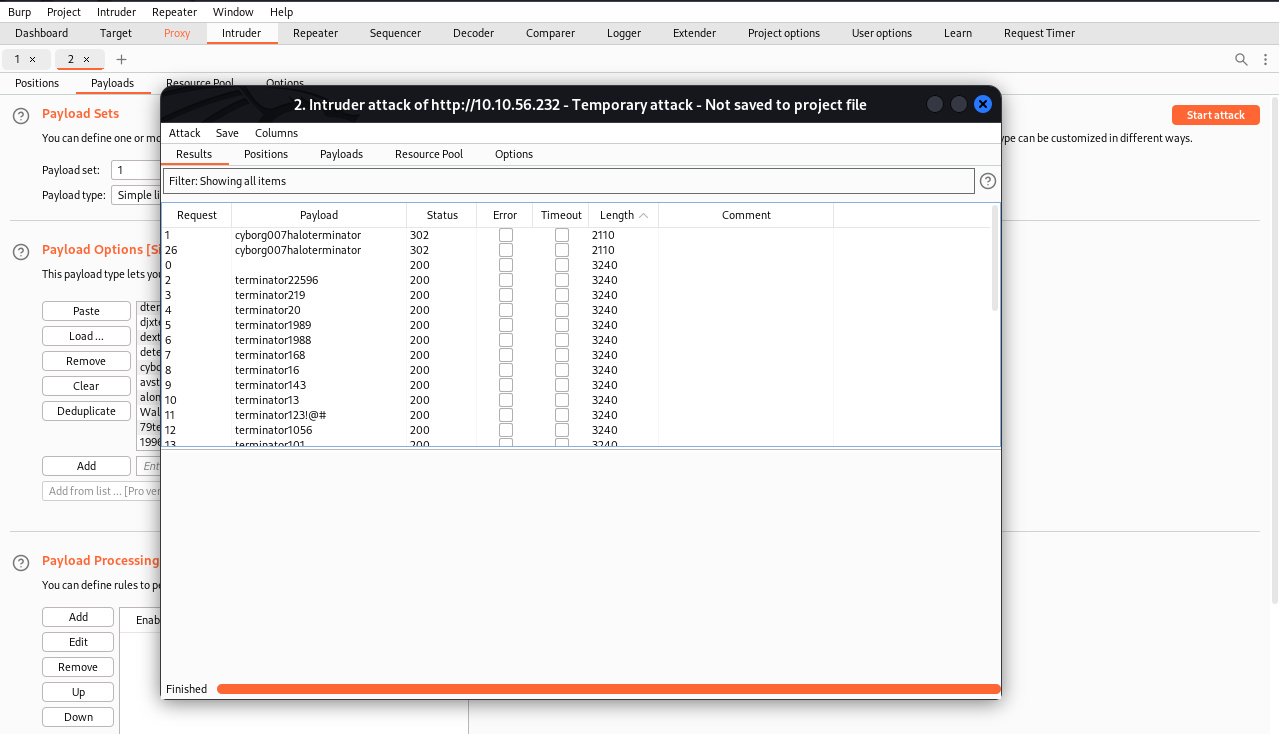
Task: Select the request 1 cyborg007haloterminator row
Action: click(x=576, y=235)
